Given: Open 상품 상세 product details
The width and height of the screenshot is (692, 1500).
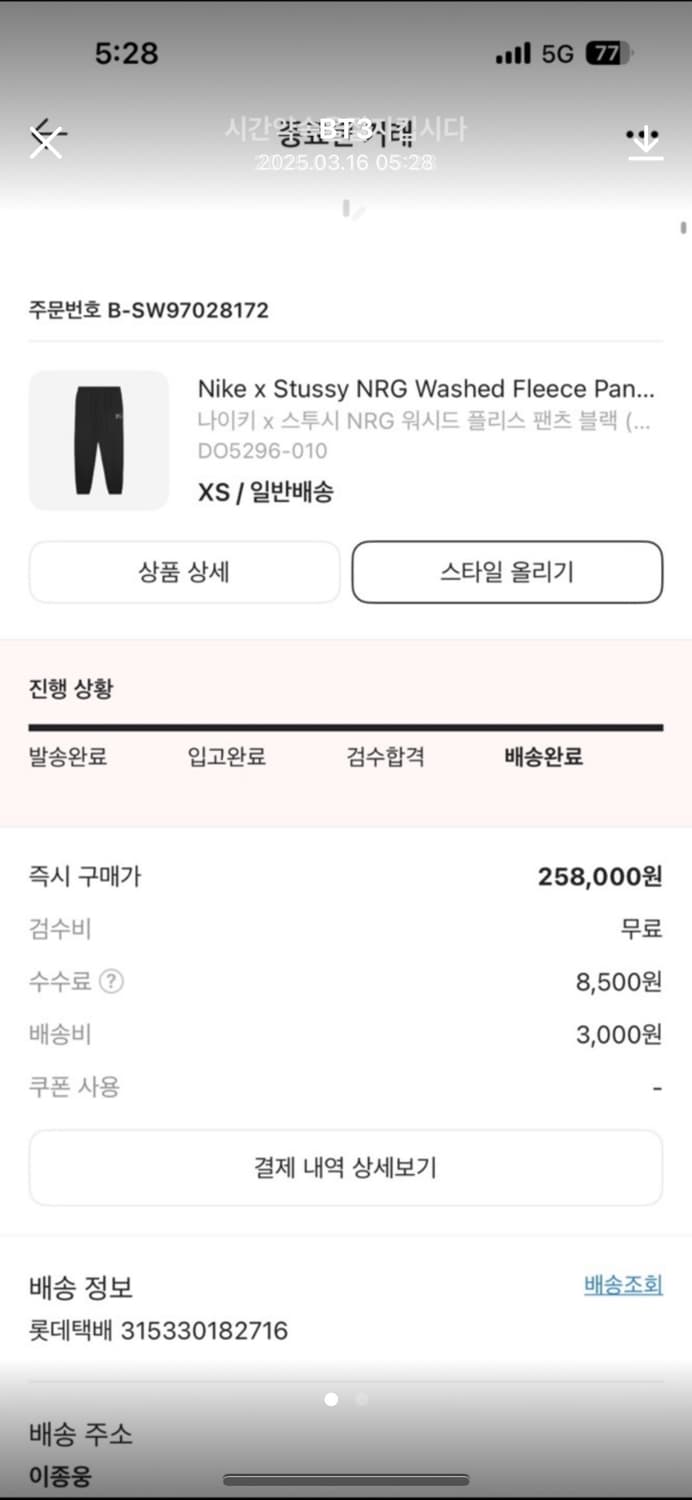Looking at the screenshot, I should [x=184, y=572].
